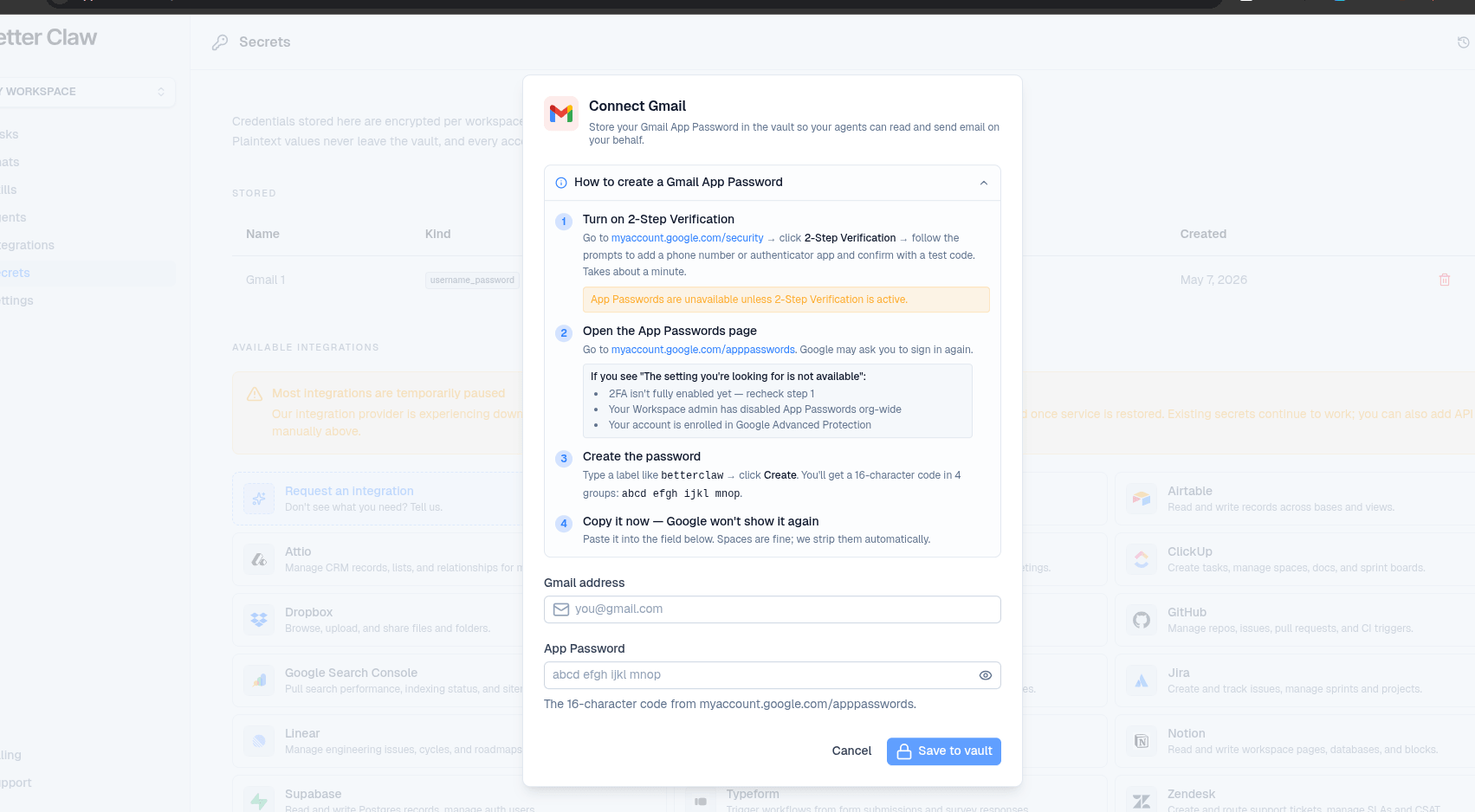Click the Linear integration icon
Viewport: 1475px width, 812px height.
point(259,742)
